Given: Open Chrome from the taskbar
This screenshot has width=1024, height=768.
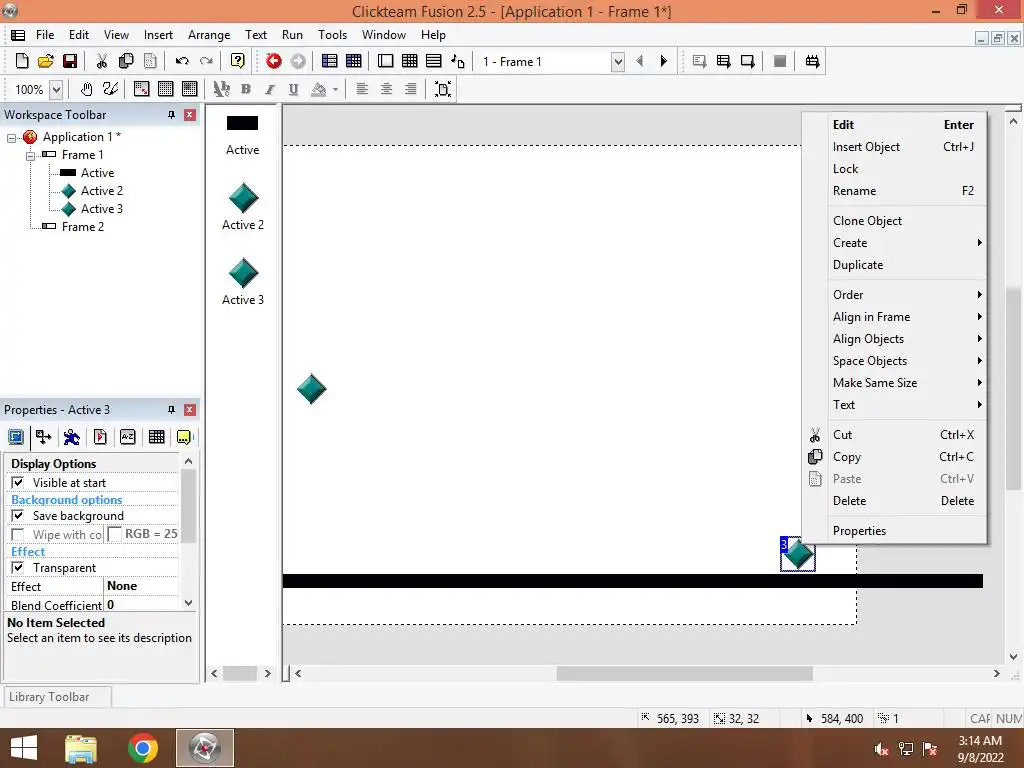Looking at the screenshot, I should [x=142, y=748].
